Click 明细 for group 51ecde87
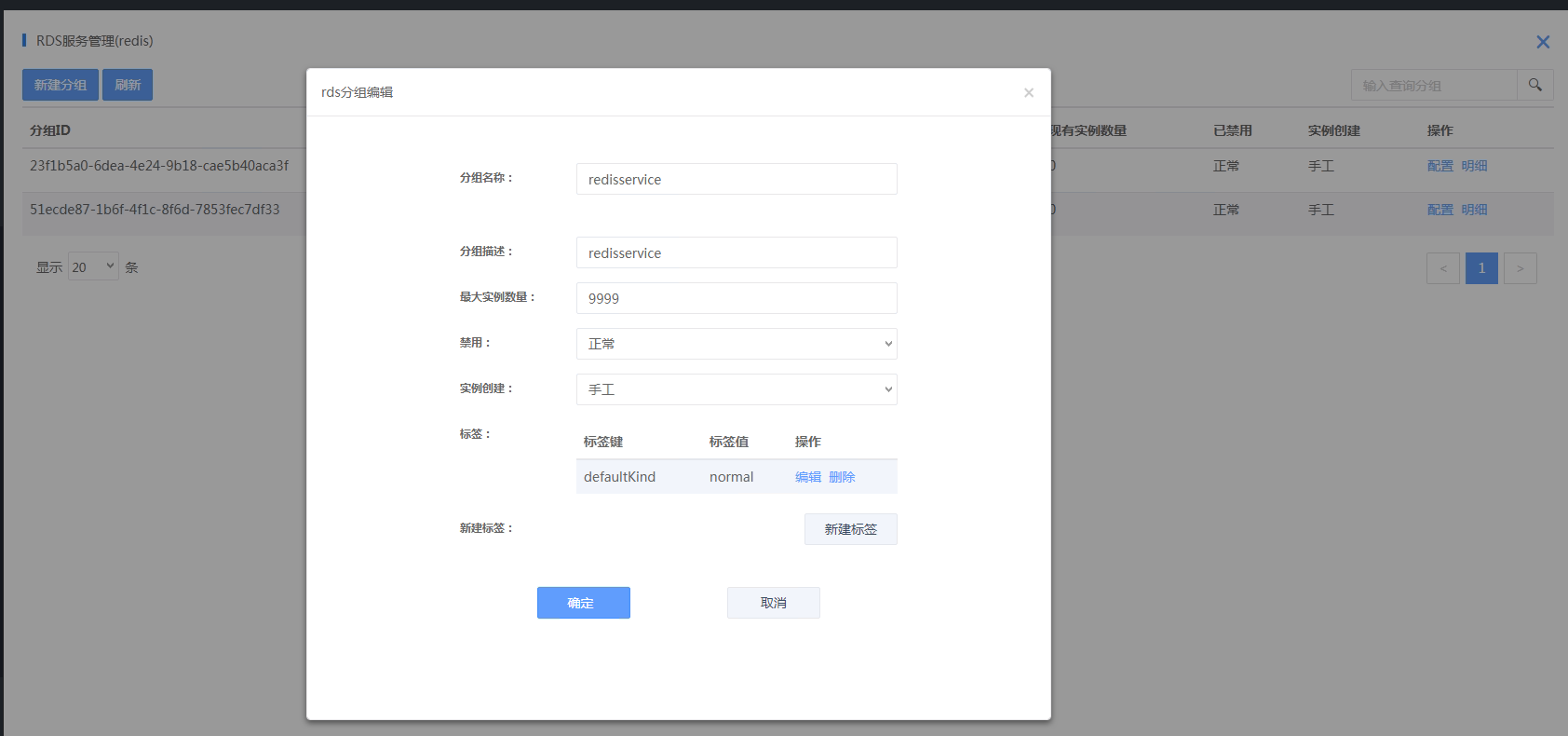 (x=1474, y=210)
